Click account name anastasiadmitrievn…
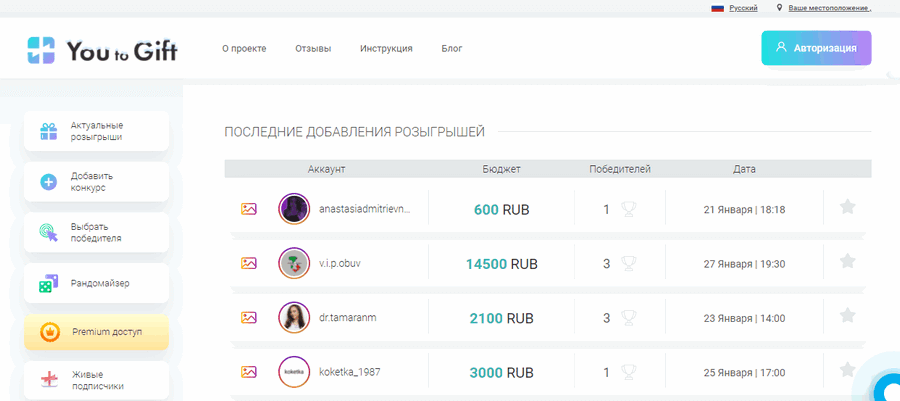The width and height of the screenshot is (900, 401). pos(366,209)
